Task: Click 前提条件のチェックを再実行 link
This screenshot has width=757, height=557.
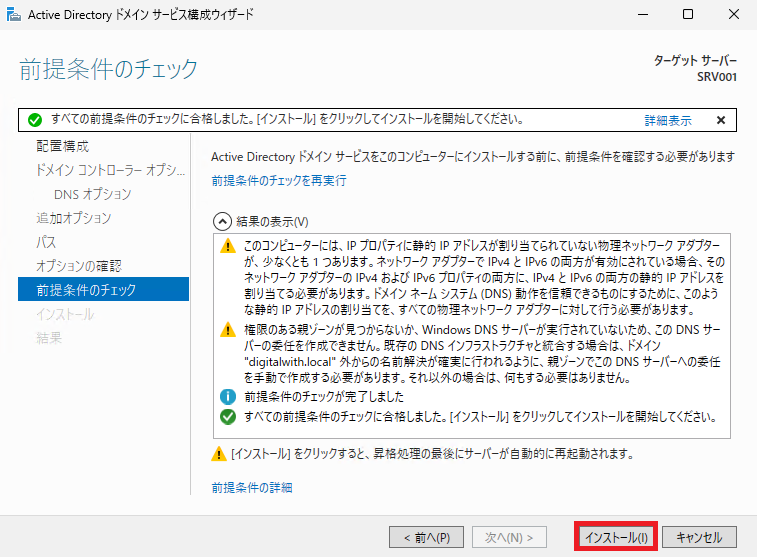Action: tap(279, 181)
